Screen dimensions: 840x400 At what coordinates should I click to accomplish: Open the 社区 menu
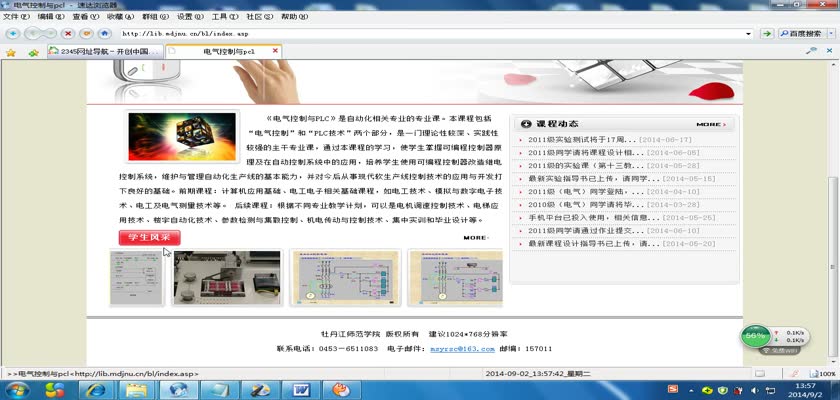pyautogui.click(x=259, y=17)
